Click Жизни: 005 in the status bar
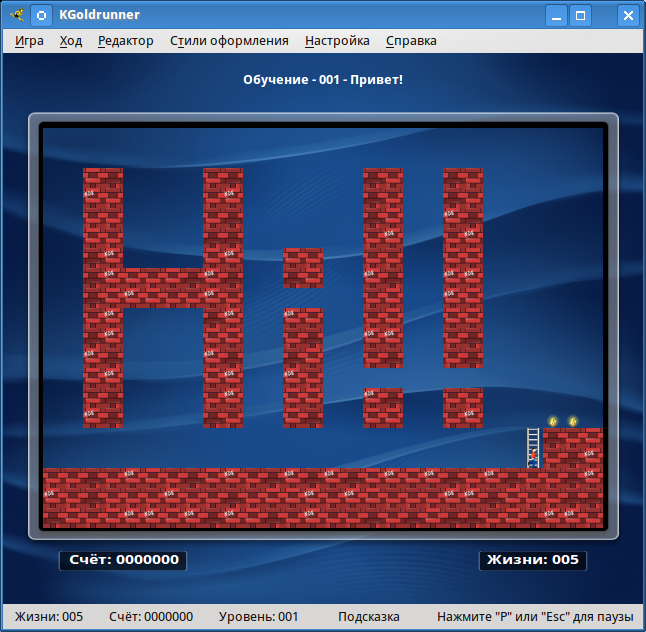Screen dimensions: 646x632 (x=49, y=617)
